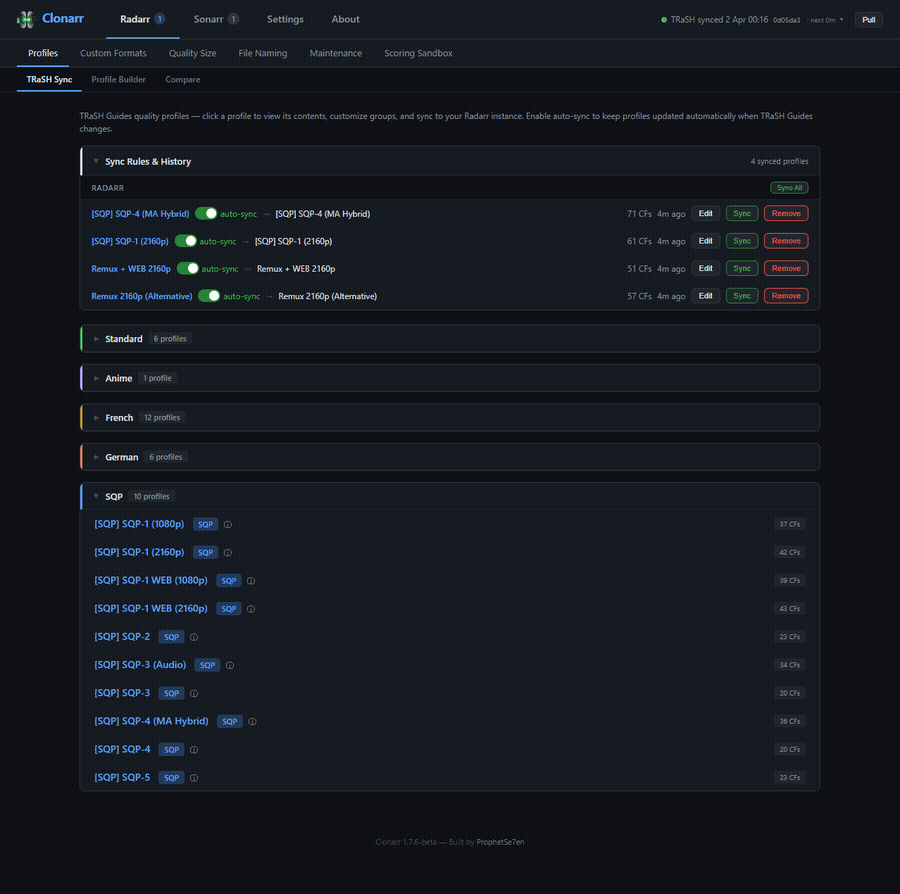Switch to the Profile Builder sub-tab
Image resolution: width=900 pixels, height=894 pixels.
(x=118, y=79)
